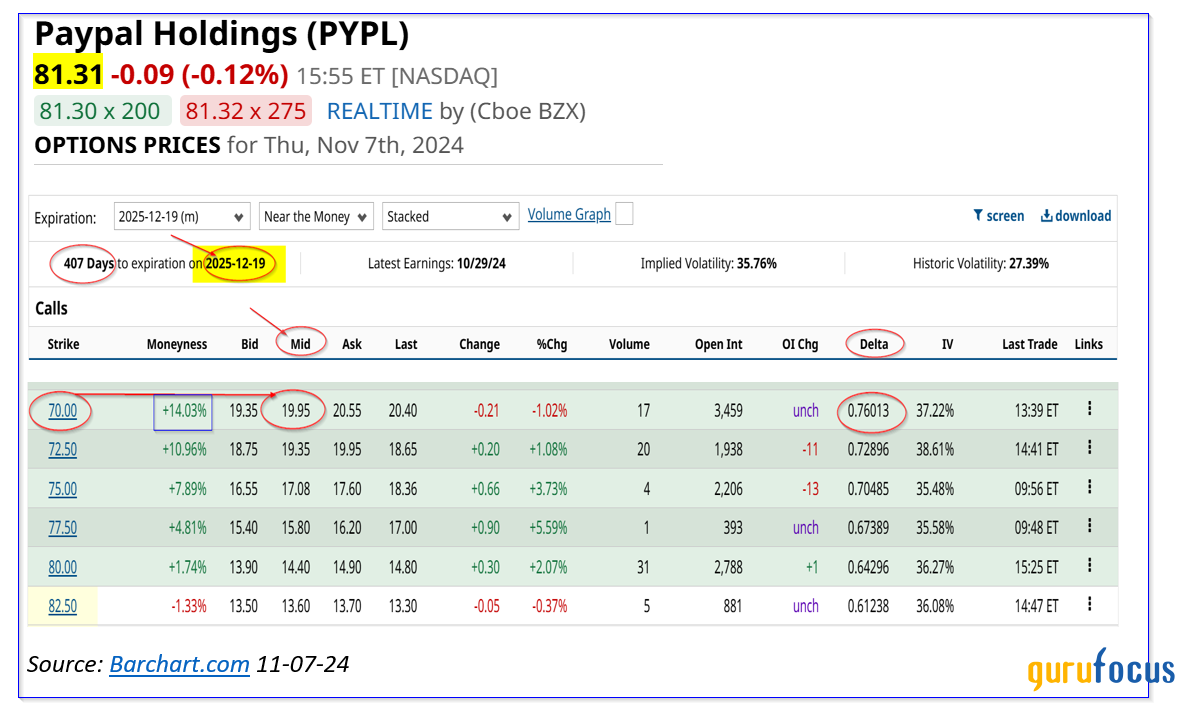The width and height of the screenshot is (1183, 704).
Task: Sort by the Bid column header
Action: point(250,344)
